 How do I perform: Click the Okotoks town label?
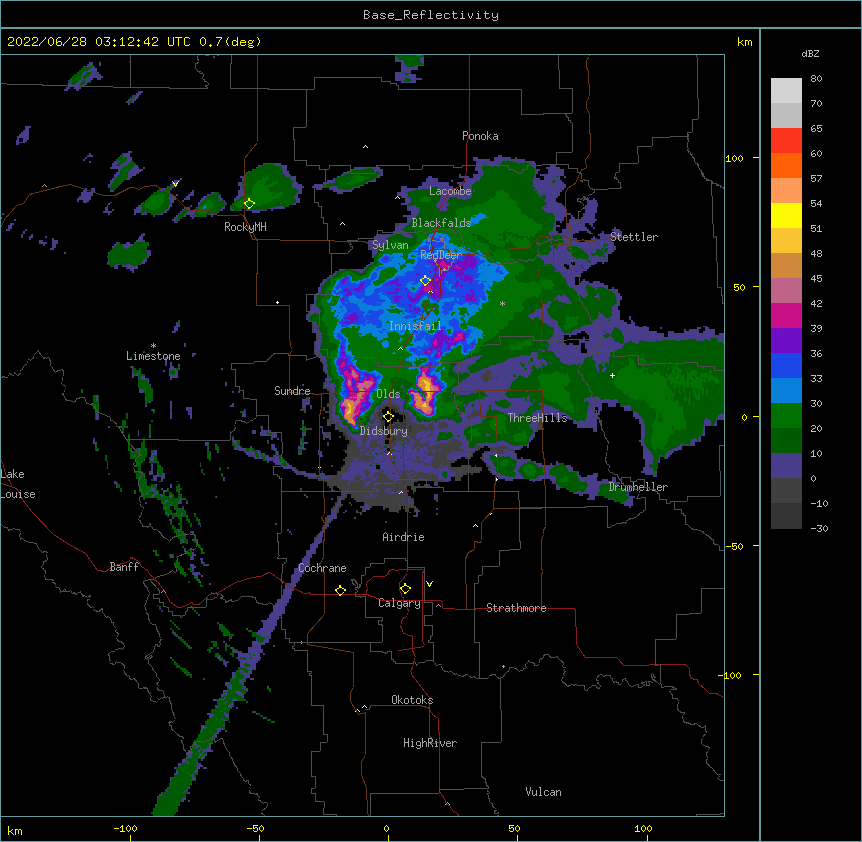point(412,700)
